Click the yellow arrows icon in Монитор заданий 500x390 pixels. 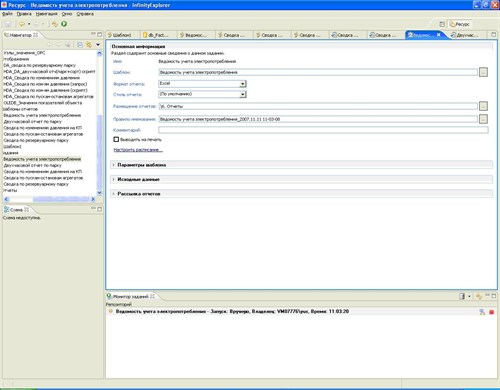(x=479, y=296)
